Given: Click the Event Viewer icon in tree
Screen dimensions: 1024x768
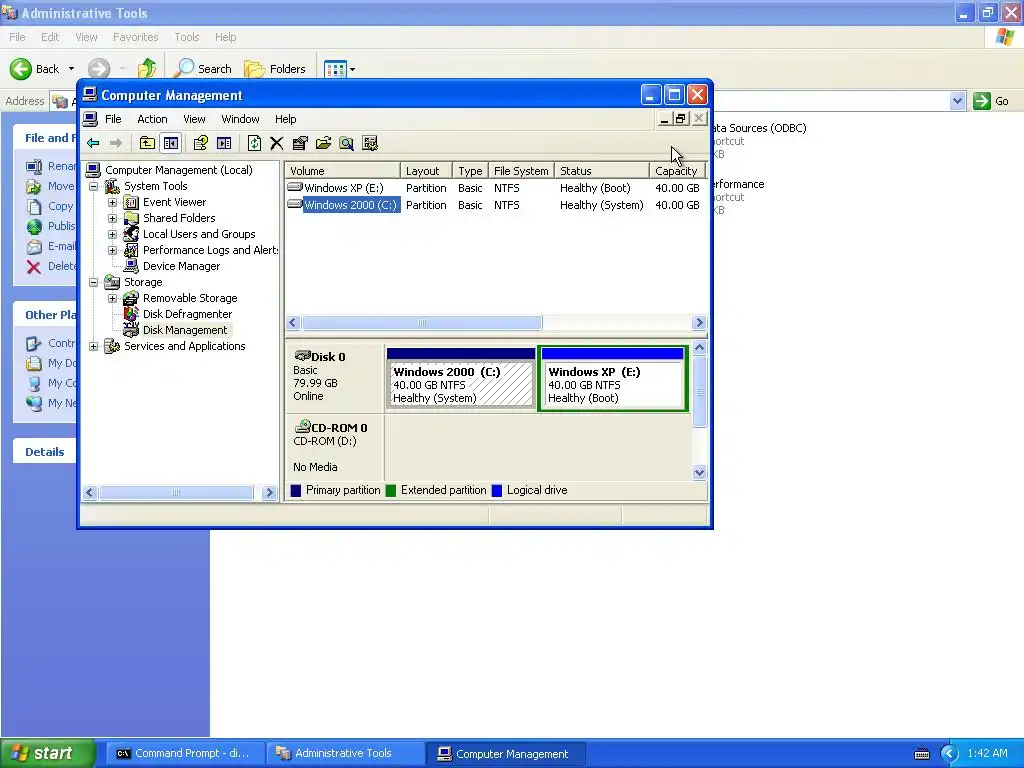Looking at the screenshot, I should point(131,202).
